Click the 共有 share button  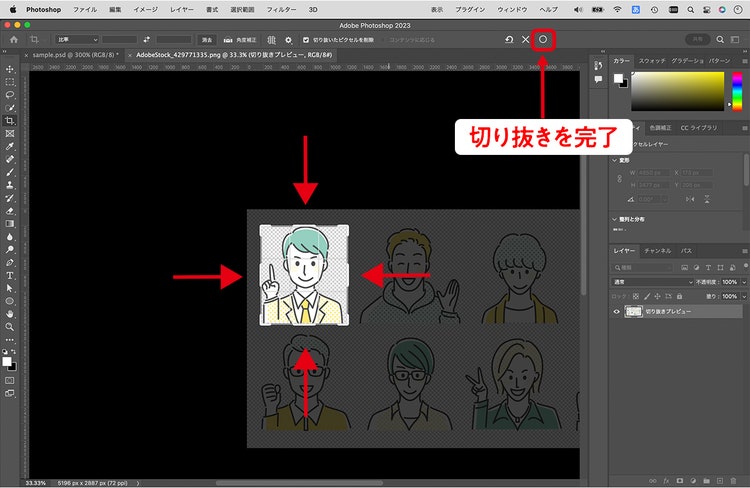click(697, 40)
